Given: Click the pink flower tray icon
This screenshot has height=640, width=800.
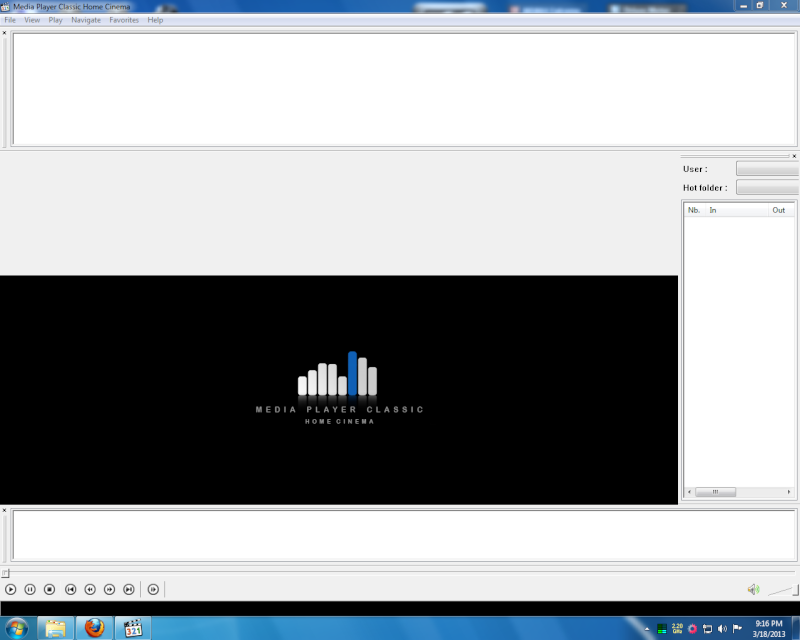Looking at the screenshot, I should coord(692,629).
